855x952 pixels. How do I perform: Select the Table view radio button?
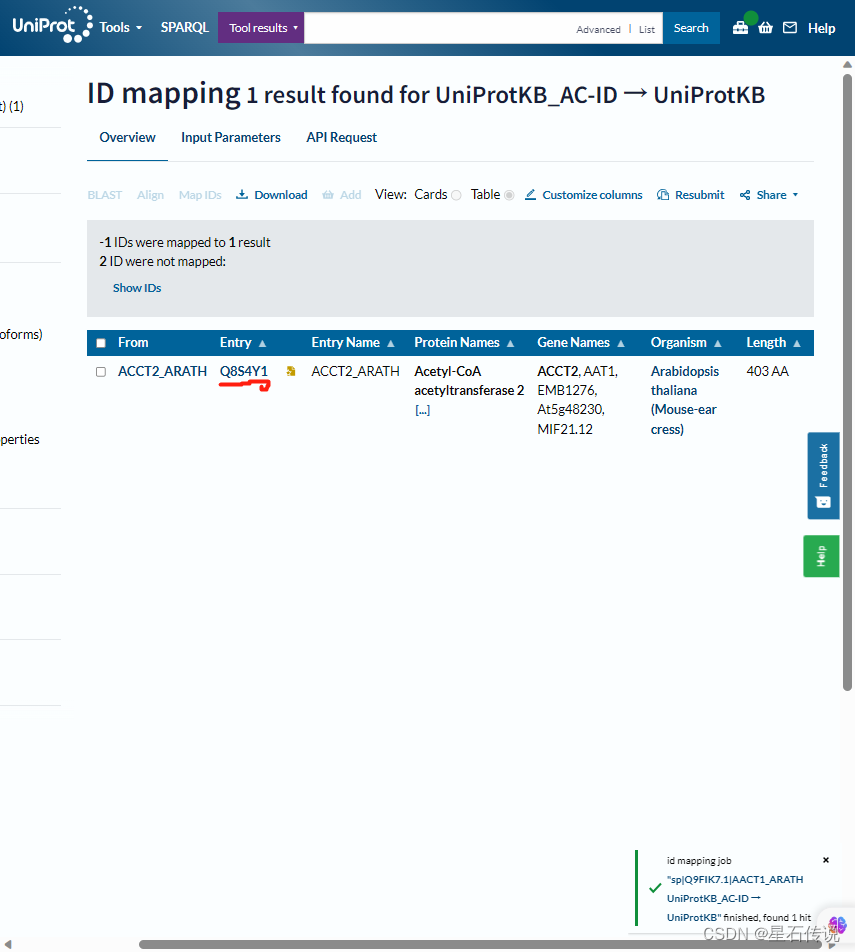509,195
